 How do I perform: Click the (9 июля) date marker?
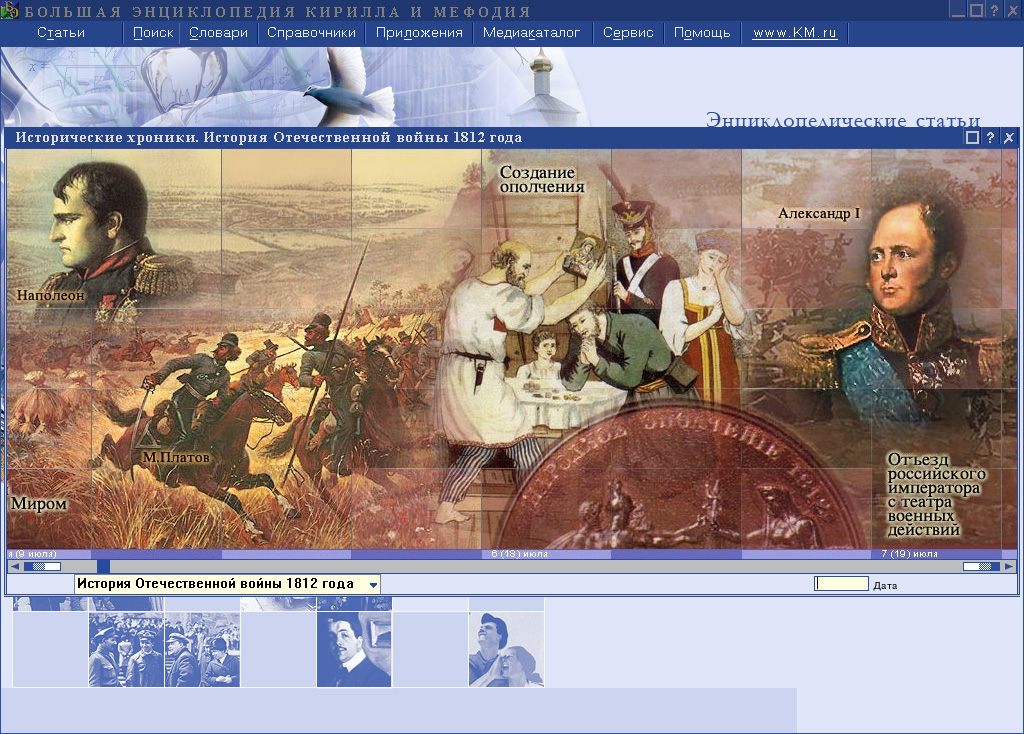(32, 554)
